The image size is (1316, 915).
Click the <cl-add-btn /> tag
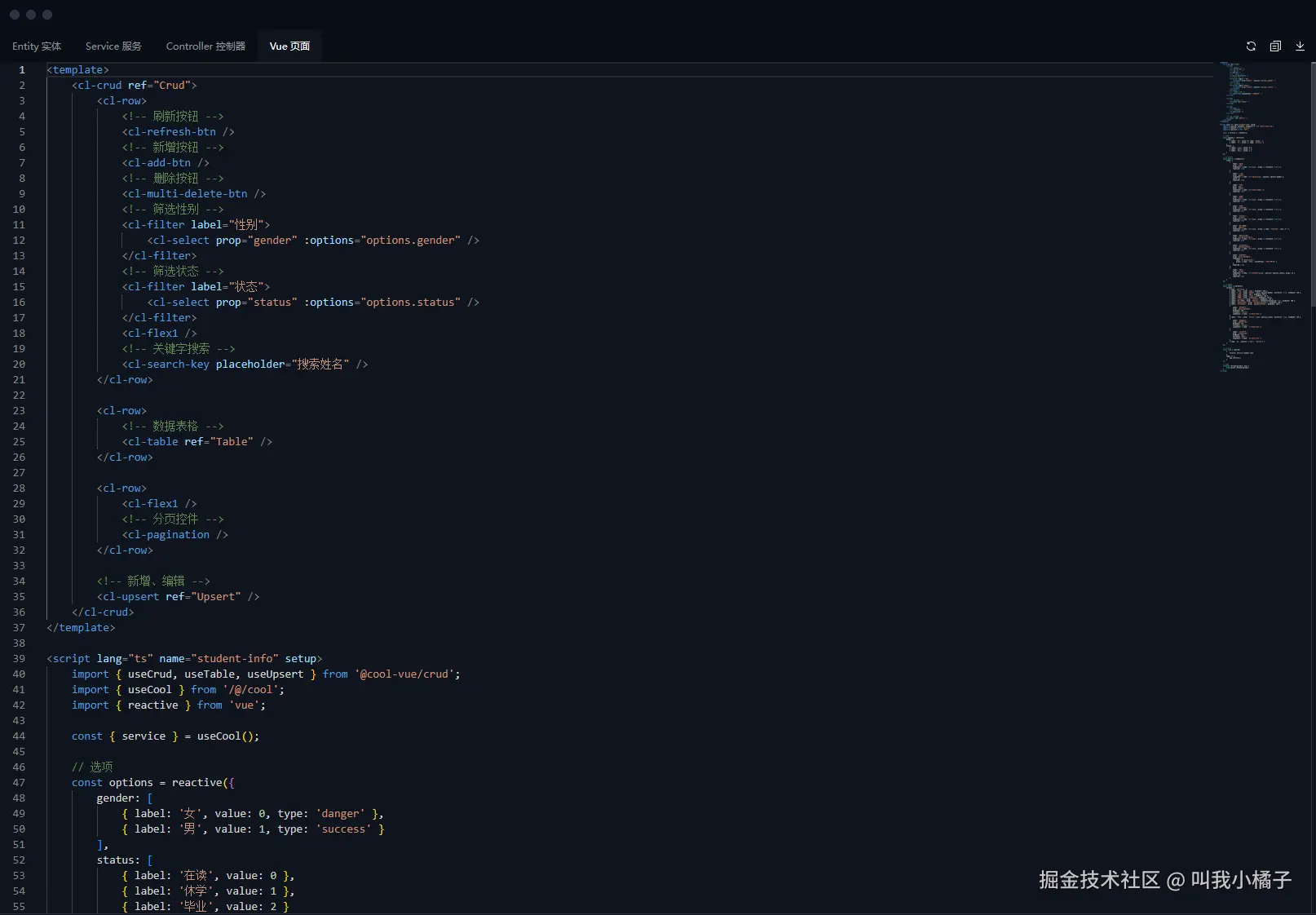click(x=166, y=163)
